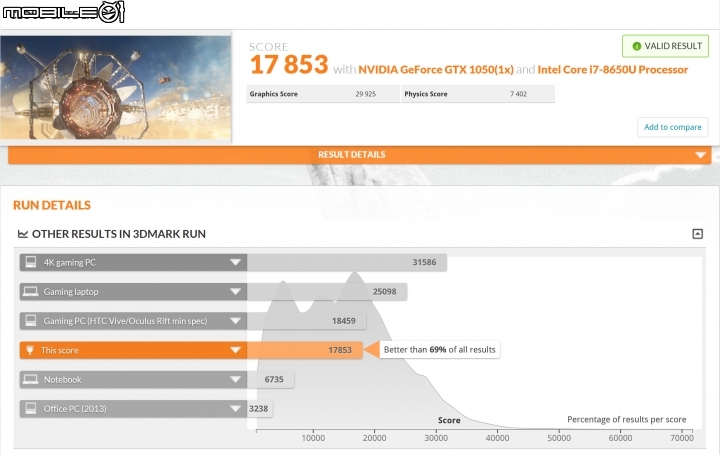Collapse the Other Results in 3DMark Run section

tap(697, 234)
